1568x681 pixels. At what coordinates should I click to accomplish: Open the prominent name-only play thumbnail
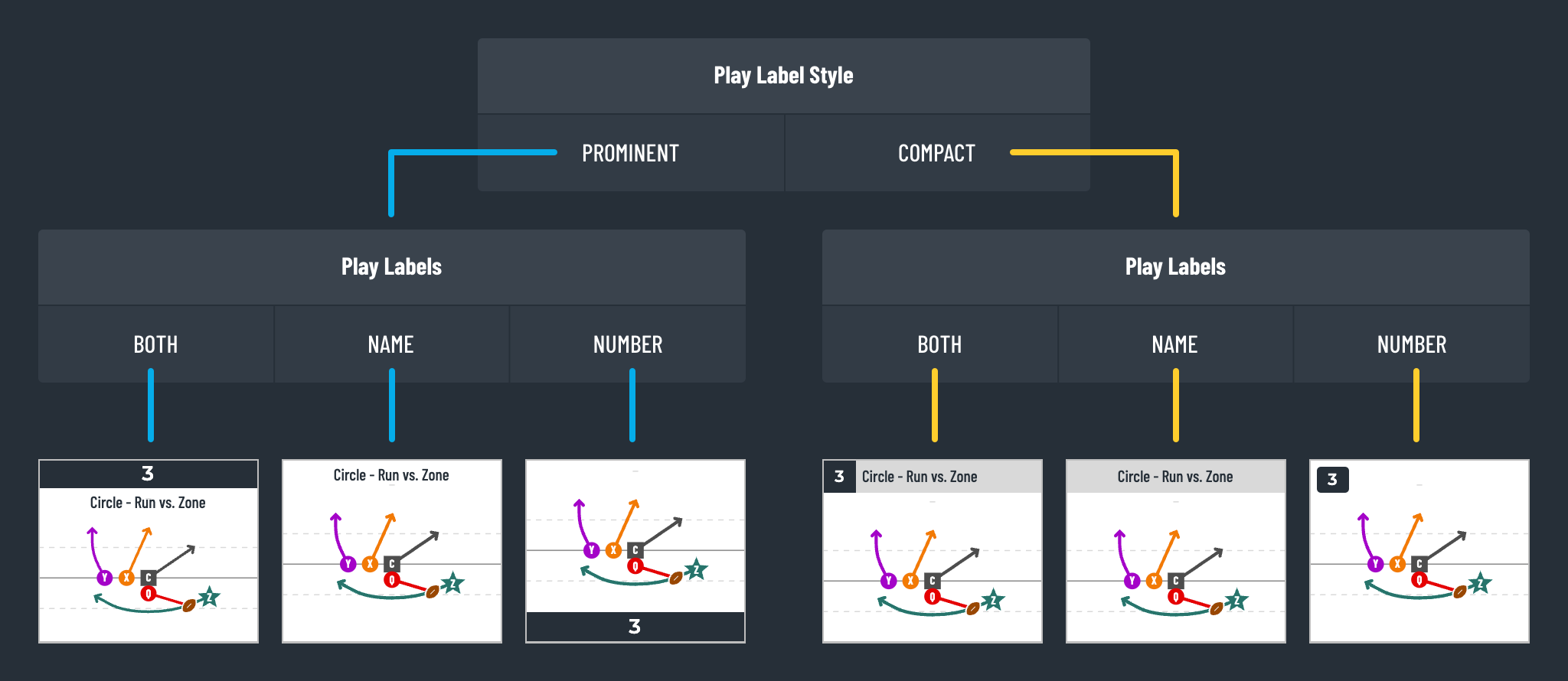point(392,551)
